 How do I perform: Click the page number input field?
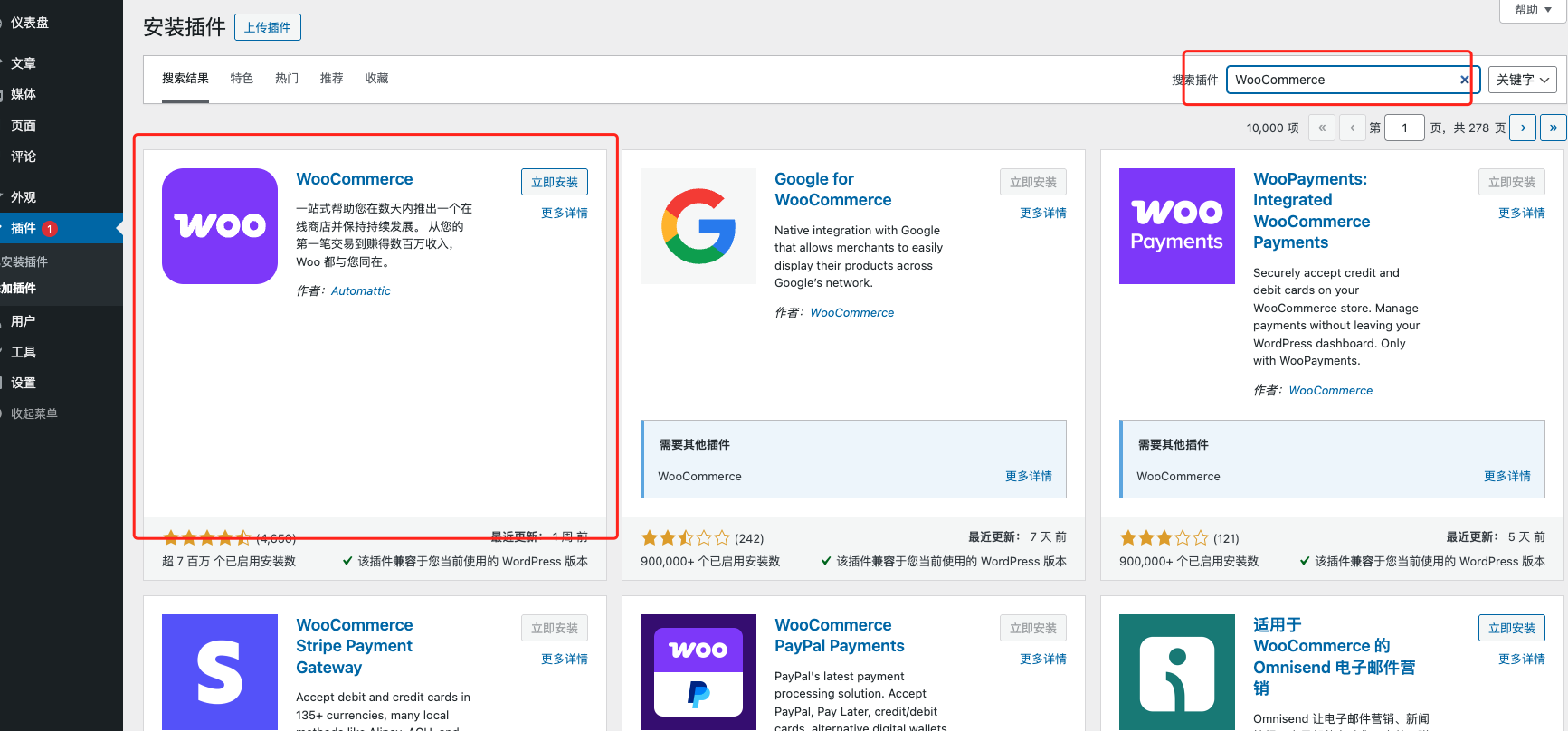1404,128
